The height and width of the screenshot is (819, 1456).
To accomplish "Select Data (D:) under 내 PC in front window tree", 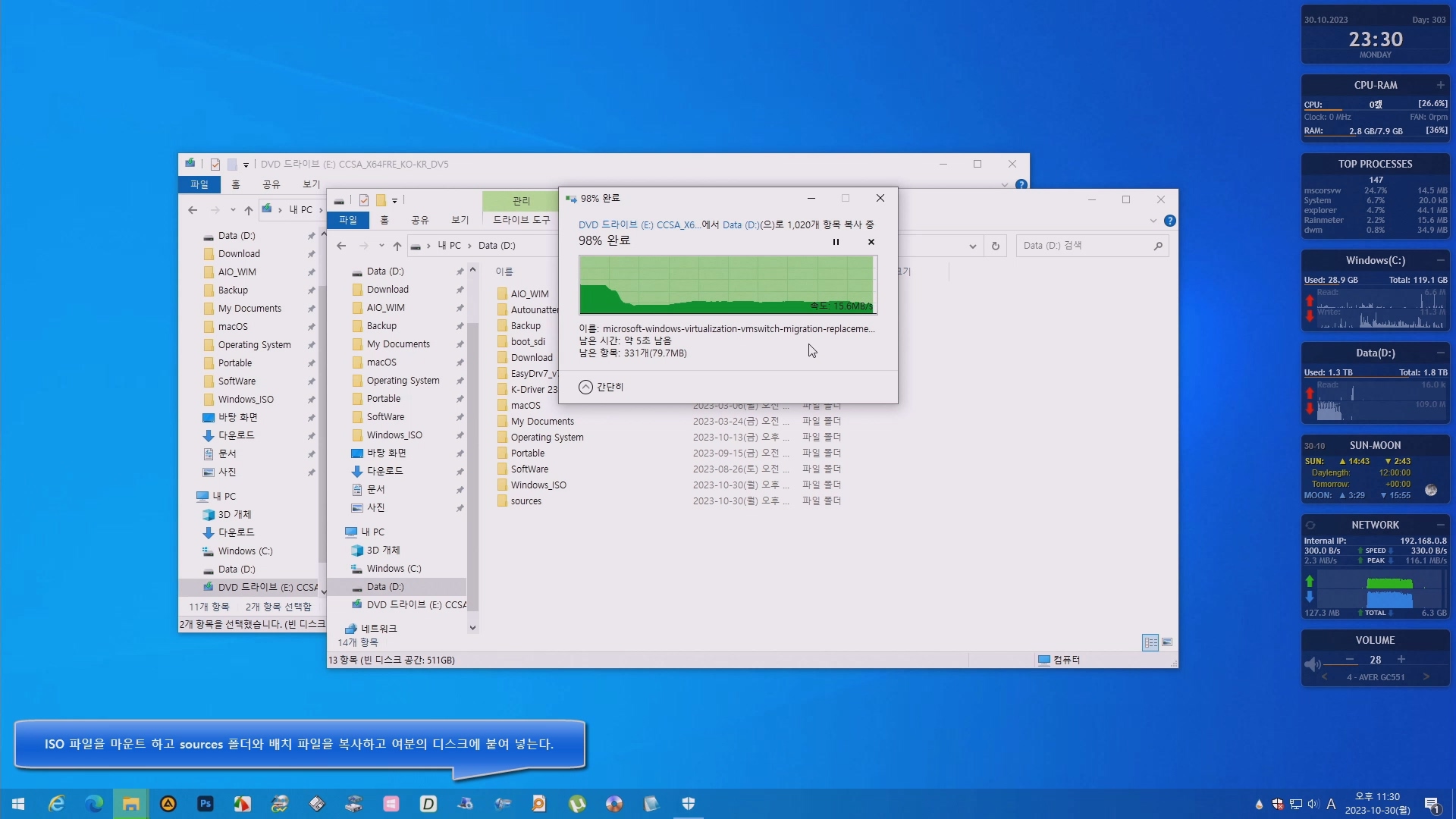I will tap(385, 587).
